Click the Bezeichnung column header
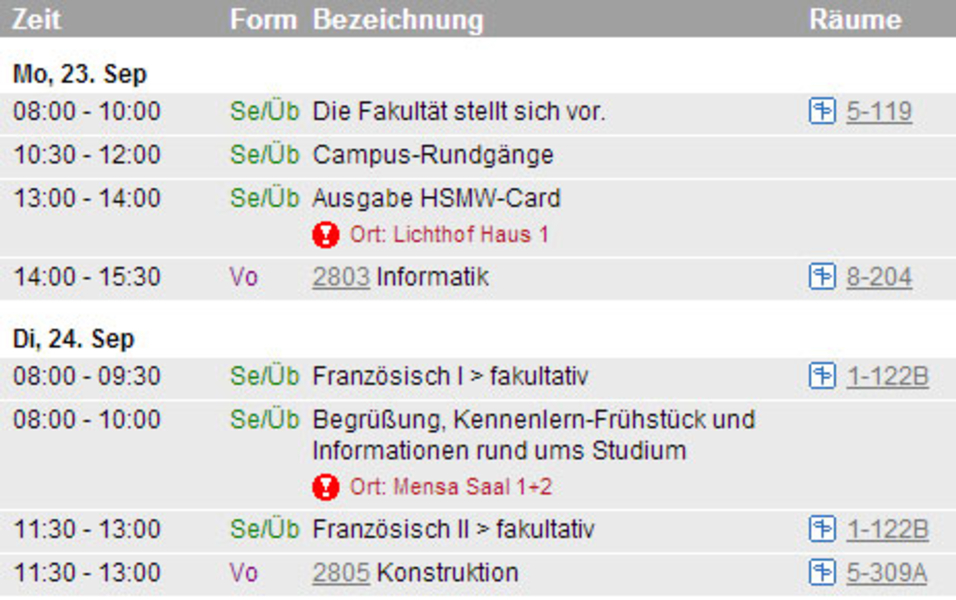 coord(398,20)
